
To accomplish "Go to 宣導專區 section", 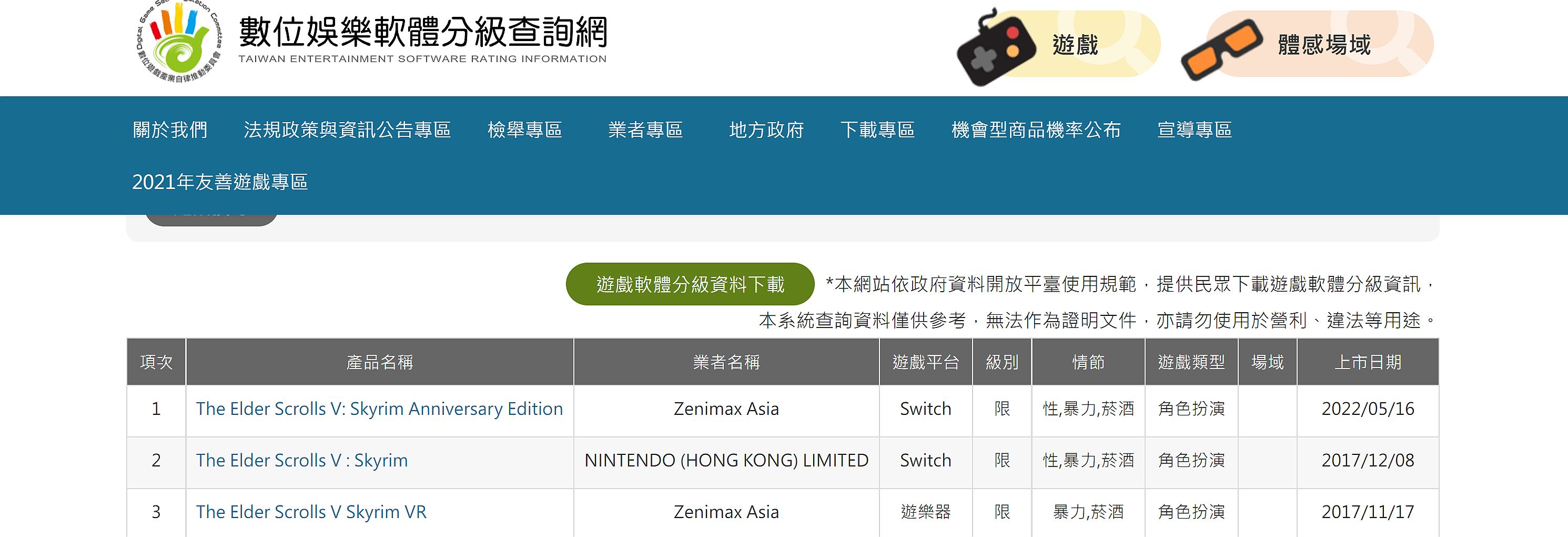I will (1194, 130).
